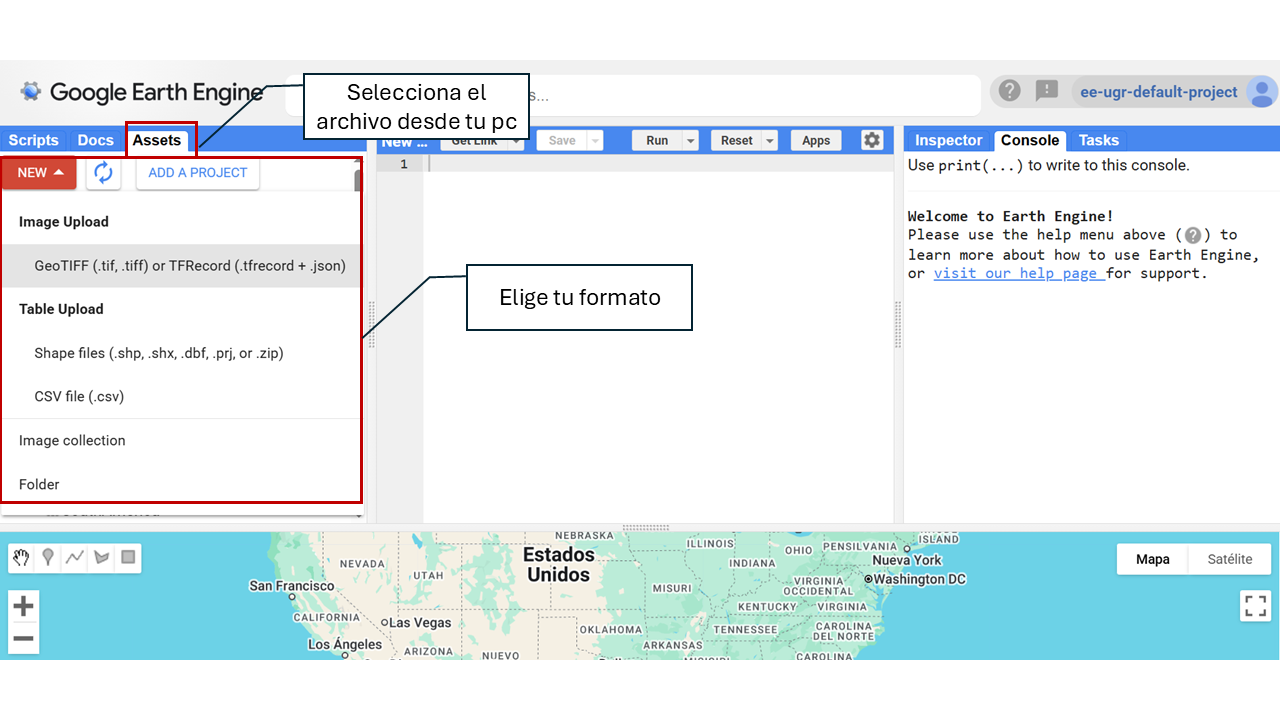Click the refresh assets icon

click(x=103, y=173)
